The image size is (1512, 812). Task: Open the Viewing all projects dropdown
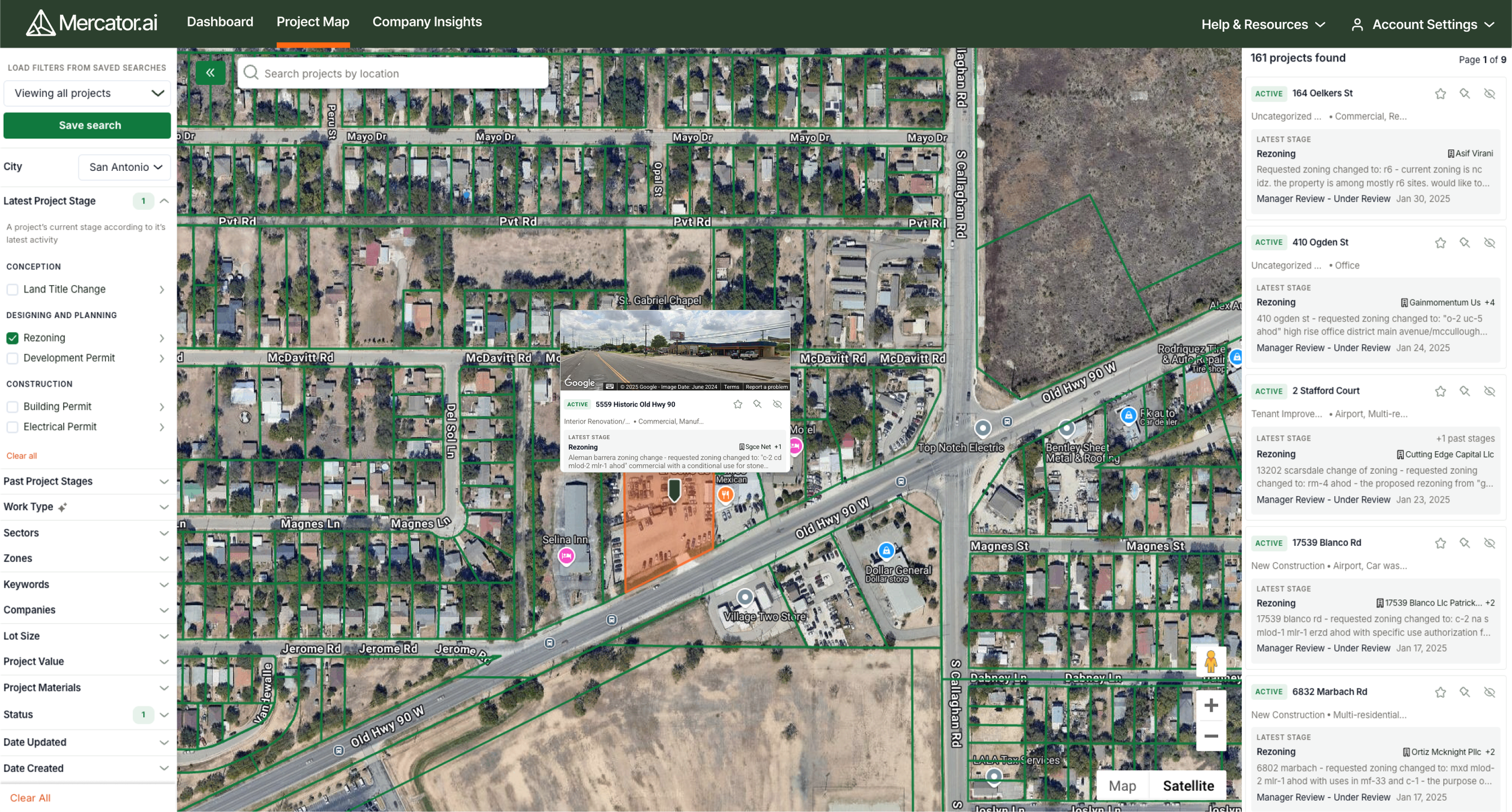87,93
